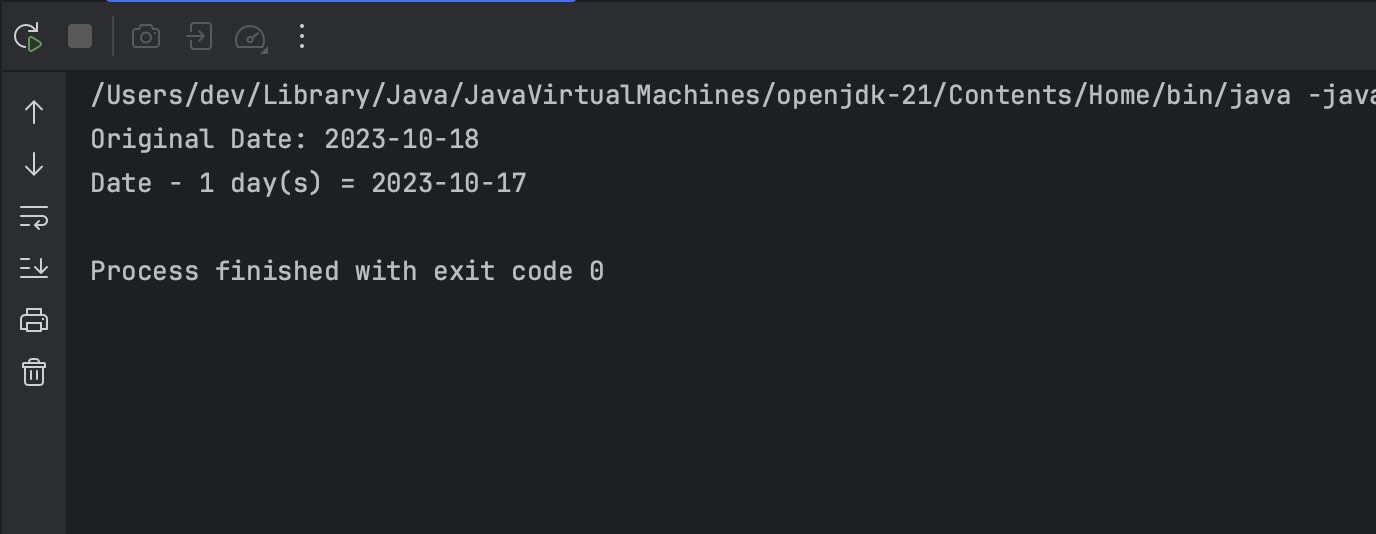1376x534 pixels.
Task: Toggle soft-wrap for console output
Action: [x=34, y=216]
